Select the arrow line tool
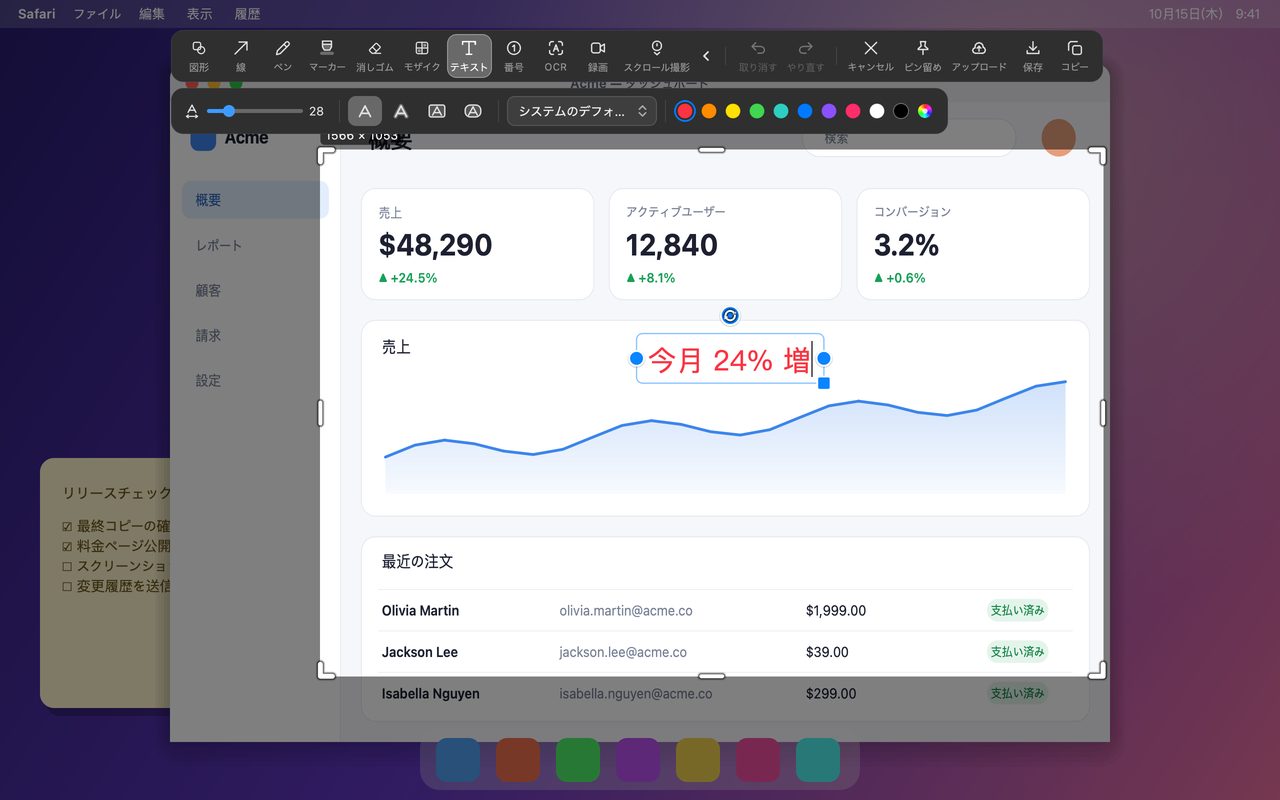 point(241,56)
